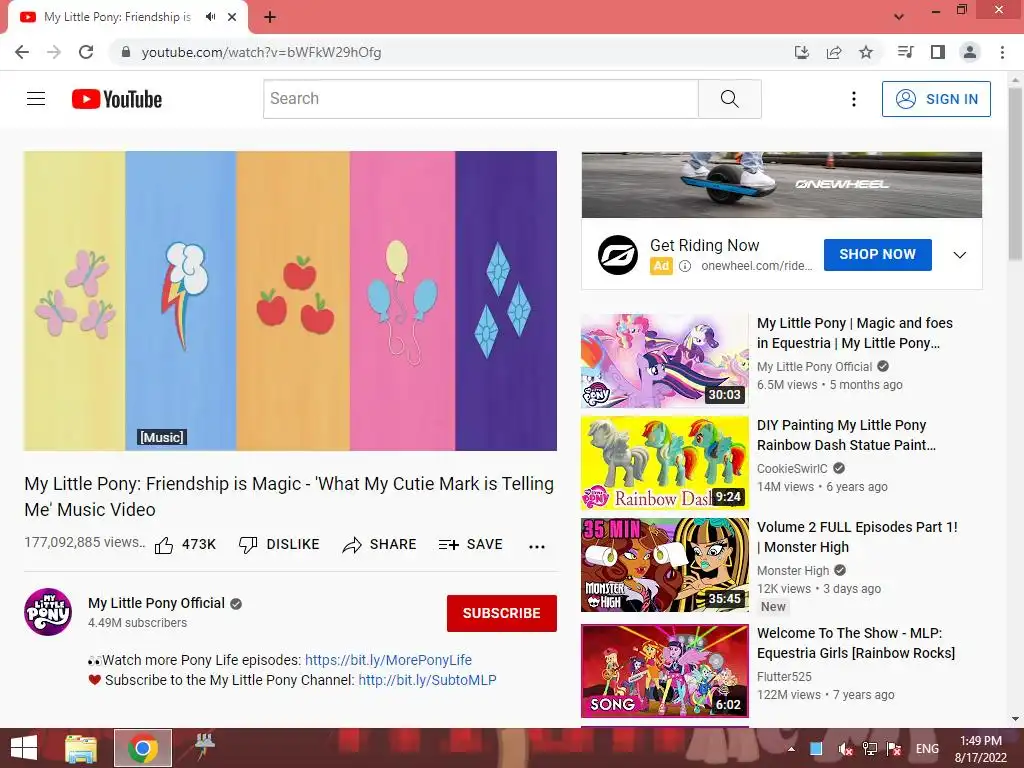This screenshot has height=768, width=1024.
Task: Open Chrome media controls icon
Action: click(x=905, y=52)
